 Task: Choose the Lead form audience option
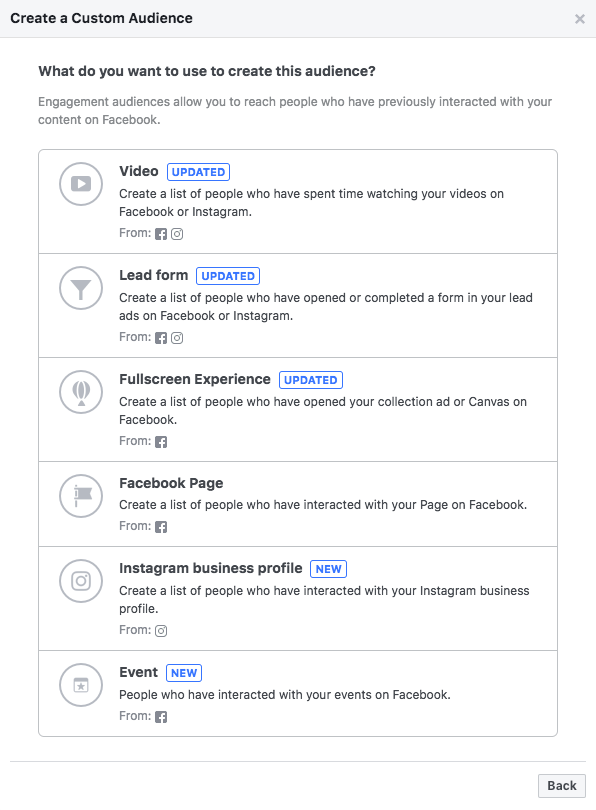tap(298, 305)
